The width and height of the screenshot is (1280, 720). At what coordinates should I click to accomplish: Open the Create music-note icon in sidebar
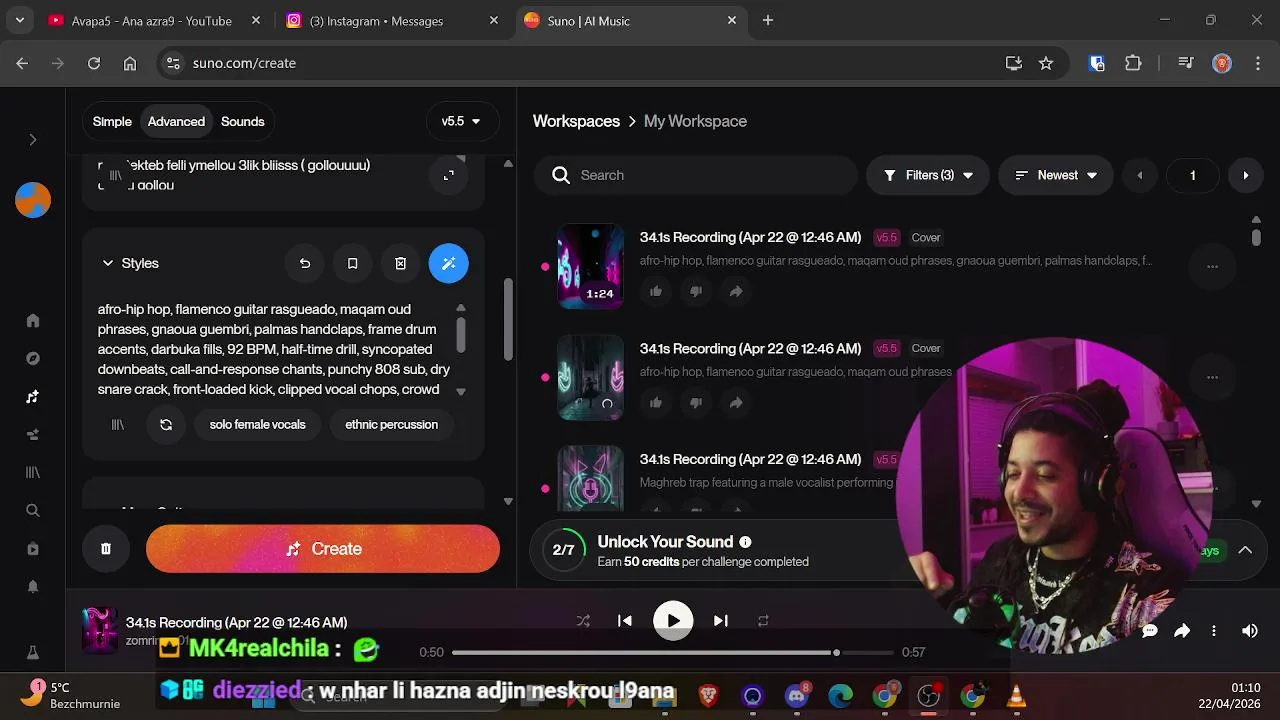[33, 397]
